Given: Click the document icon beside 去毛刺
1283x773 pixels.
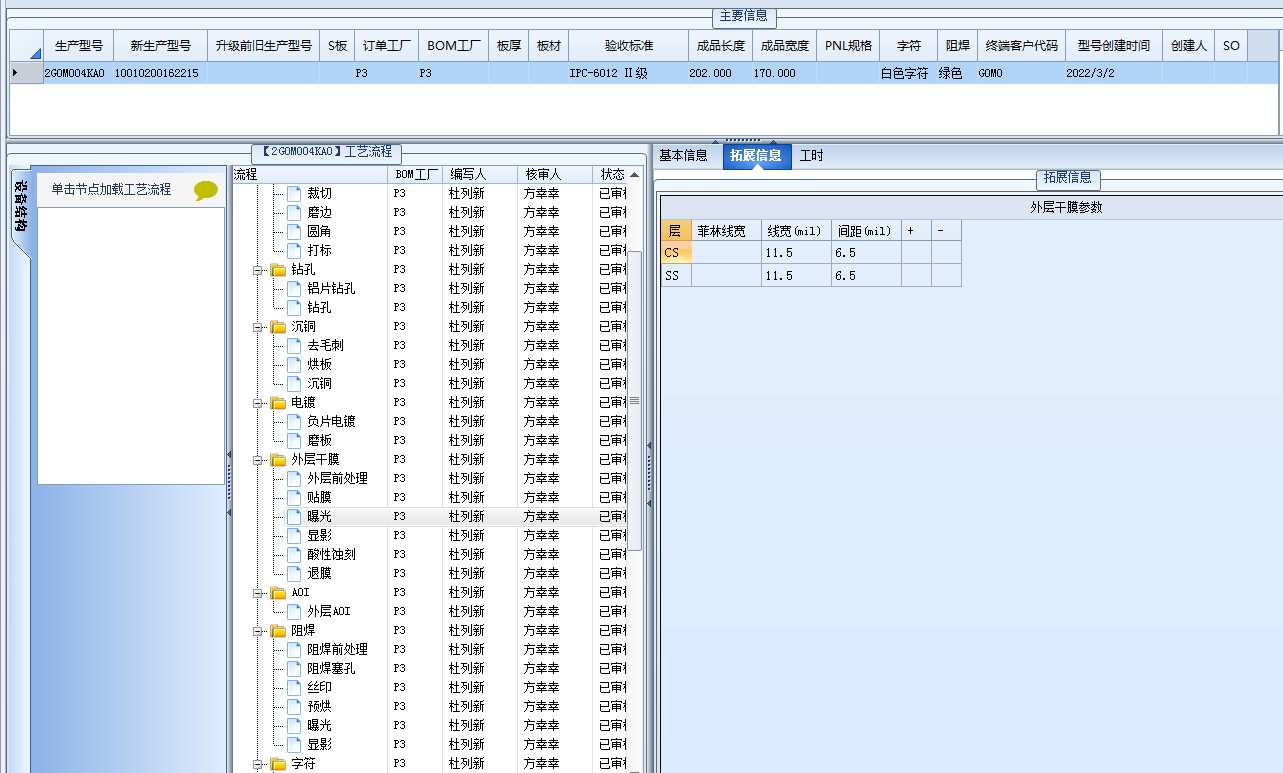Looking at the screenshot, I should pyautogui.click(x=294, y=345).
